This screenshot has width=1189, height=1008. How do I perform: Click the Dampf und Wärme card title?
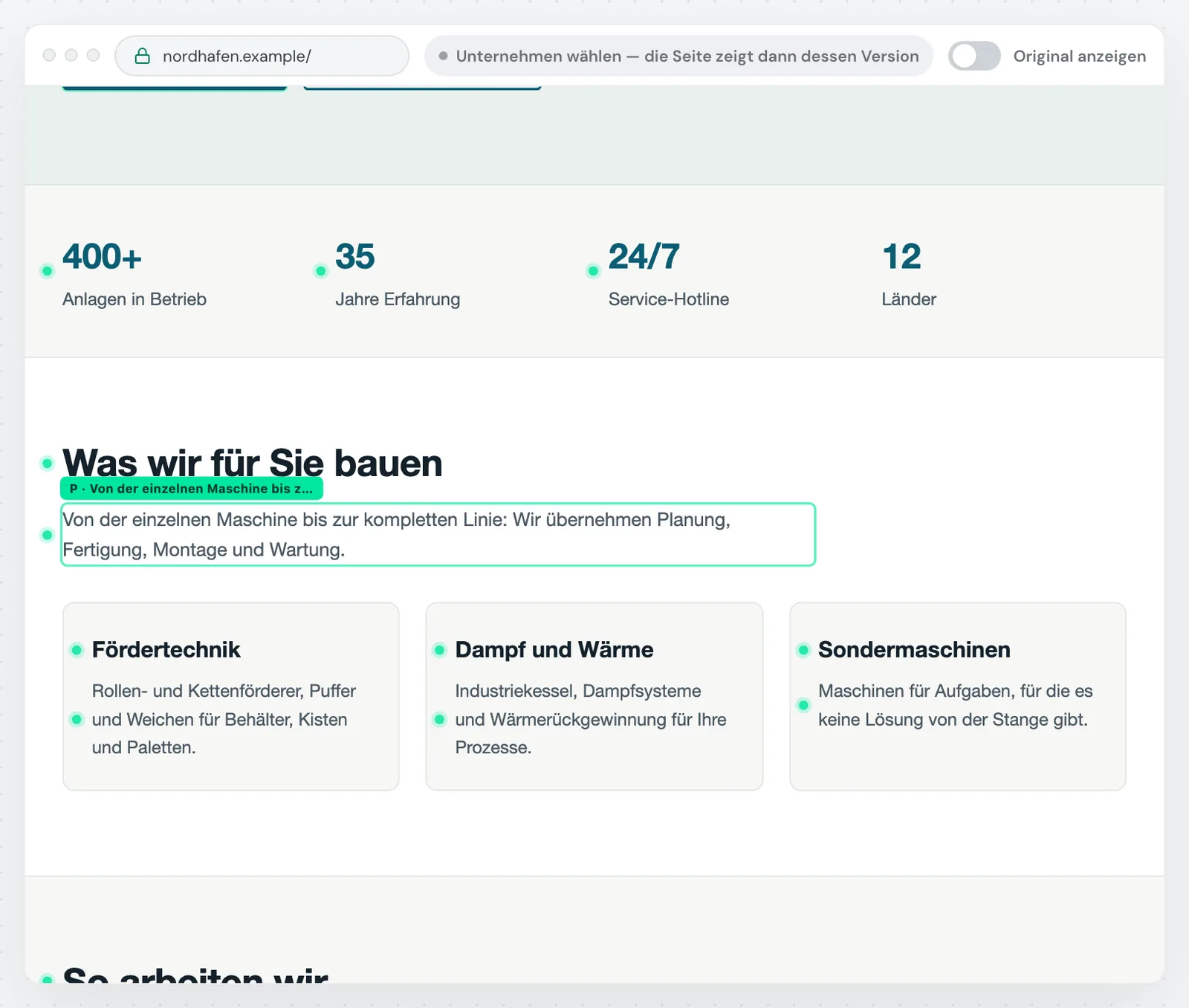click(554, 650)
